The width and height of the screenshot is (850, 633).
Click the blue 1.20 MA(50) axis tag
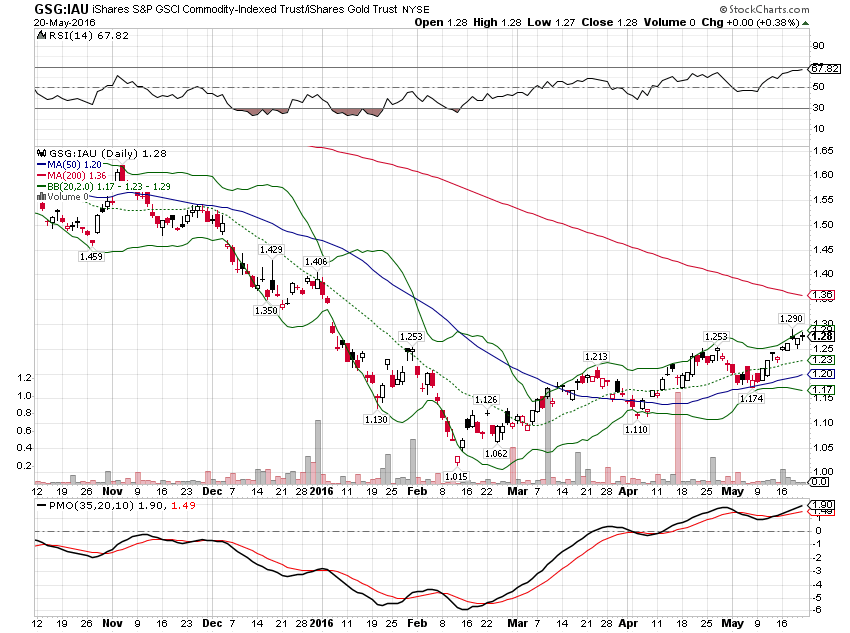(822, 373)
